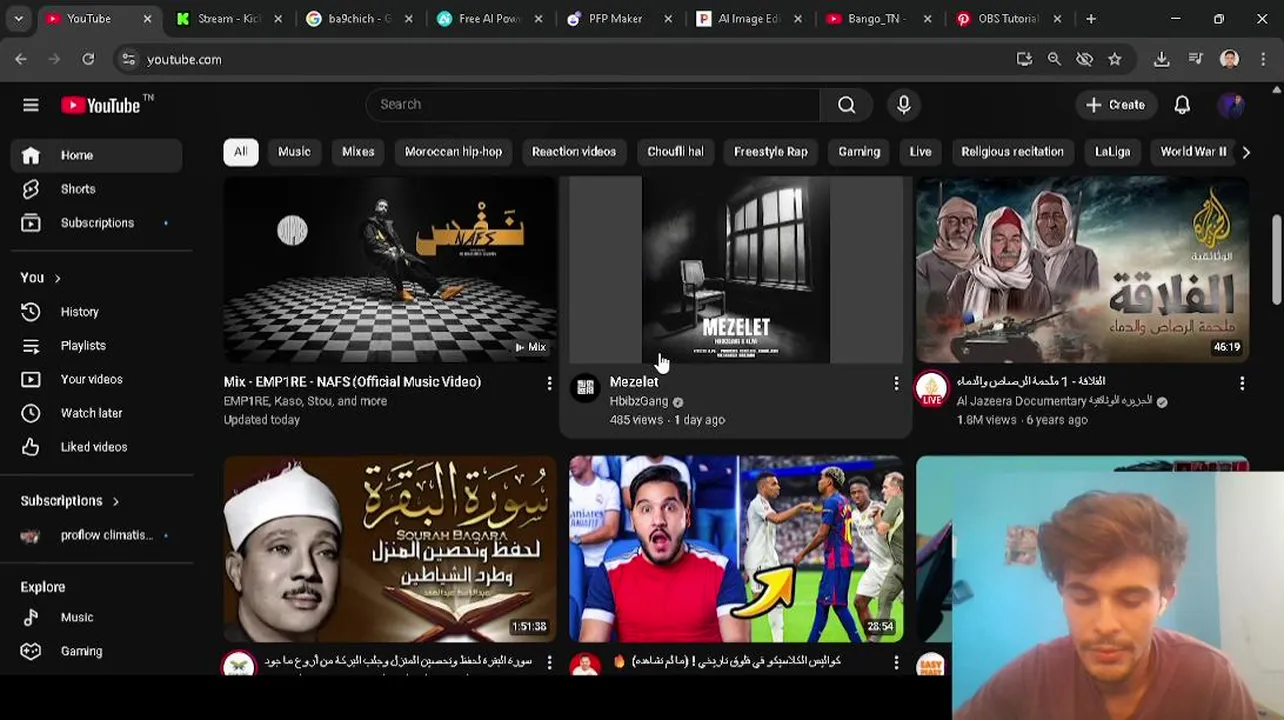Image resolution: width=1284 pixels, height=720 pixels.
Task: Reload the page in Chrome
Action: click(88, 59)
